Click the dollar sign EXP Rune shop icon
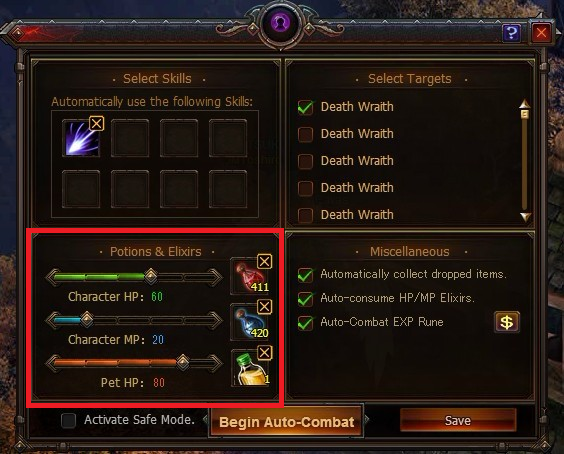Viewport: 564px width, 454px height. click(506, 322)
